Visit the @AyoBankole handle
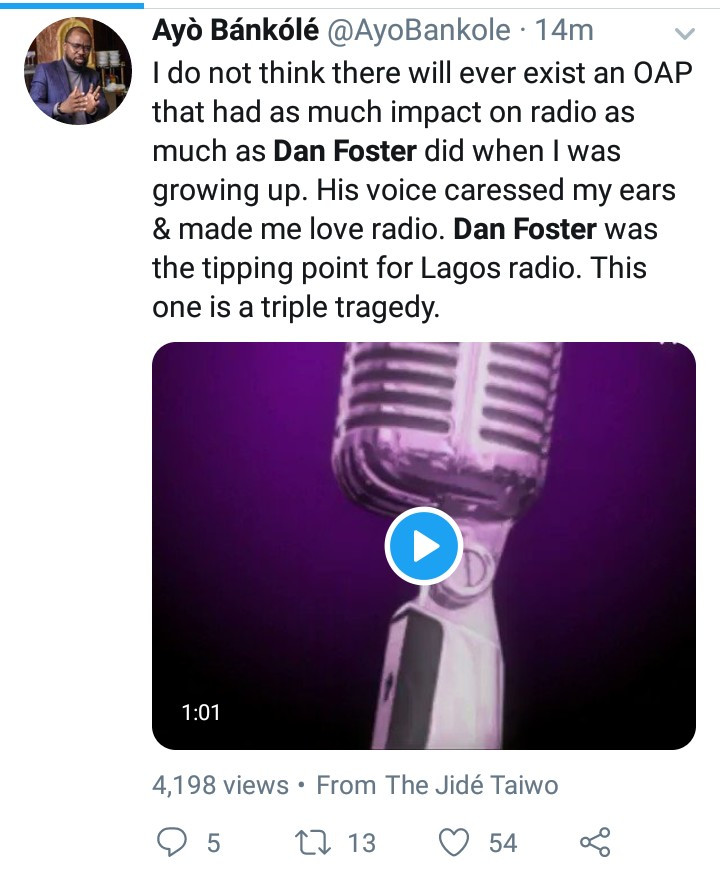The height and width of the screenshot is (870, 720). click(x=419, y=30)
